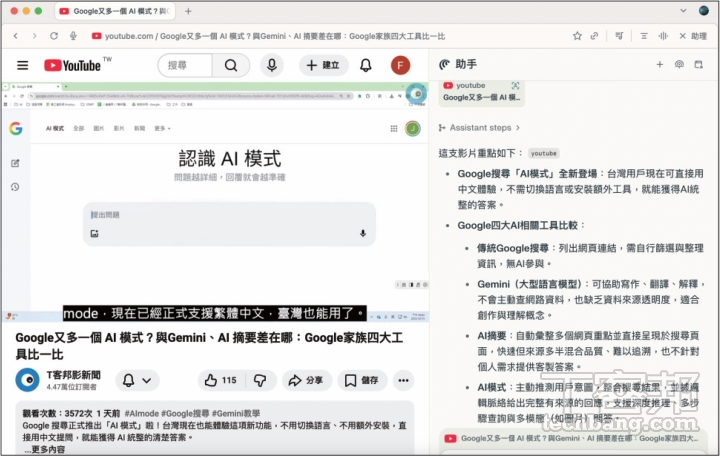720x456 pixels.
Task: Click the 儲存 save button
Action: coord(362,380)
